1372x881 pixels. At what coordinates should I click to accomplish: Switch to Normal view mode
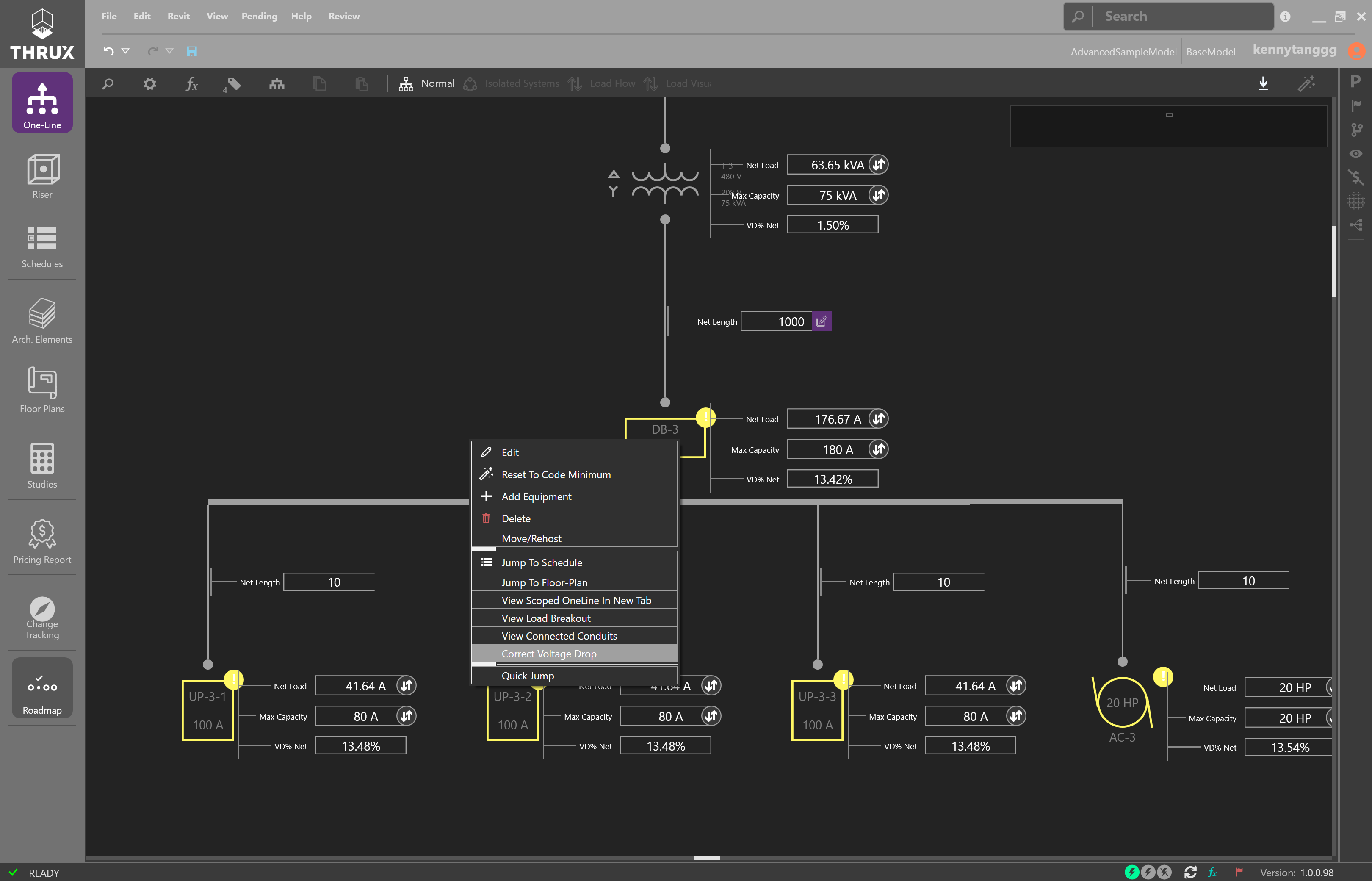point(427,83)
